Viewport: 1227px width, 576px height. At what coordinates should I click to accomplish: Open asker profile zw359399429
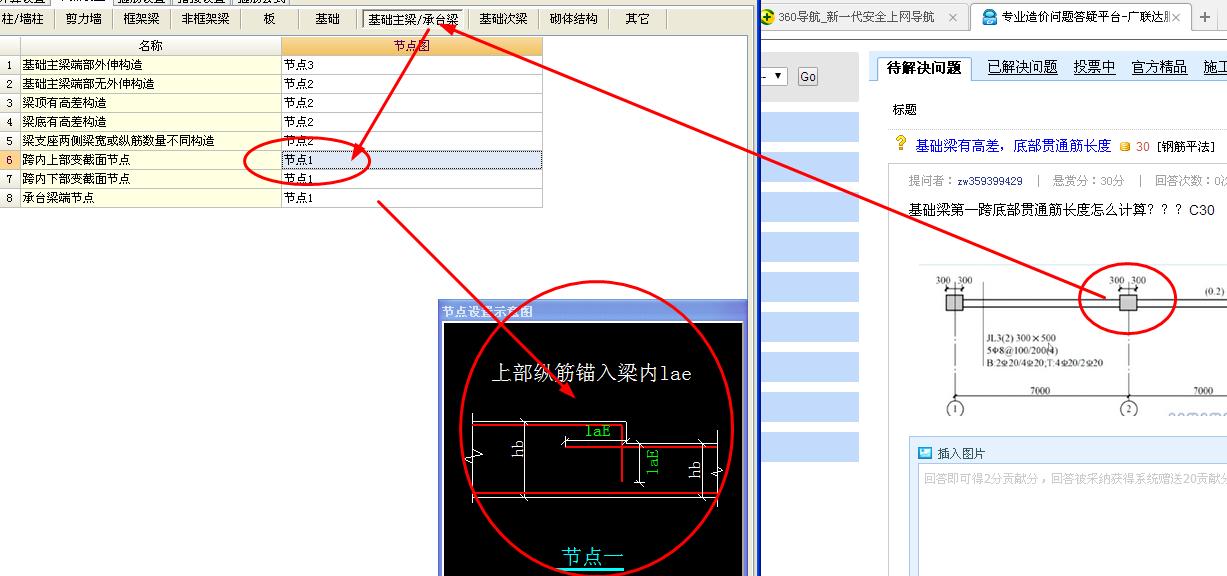(990, 181)
